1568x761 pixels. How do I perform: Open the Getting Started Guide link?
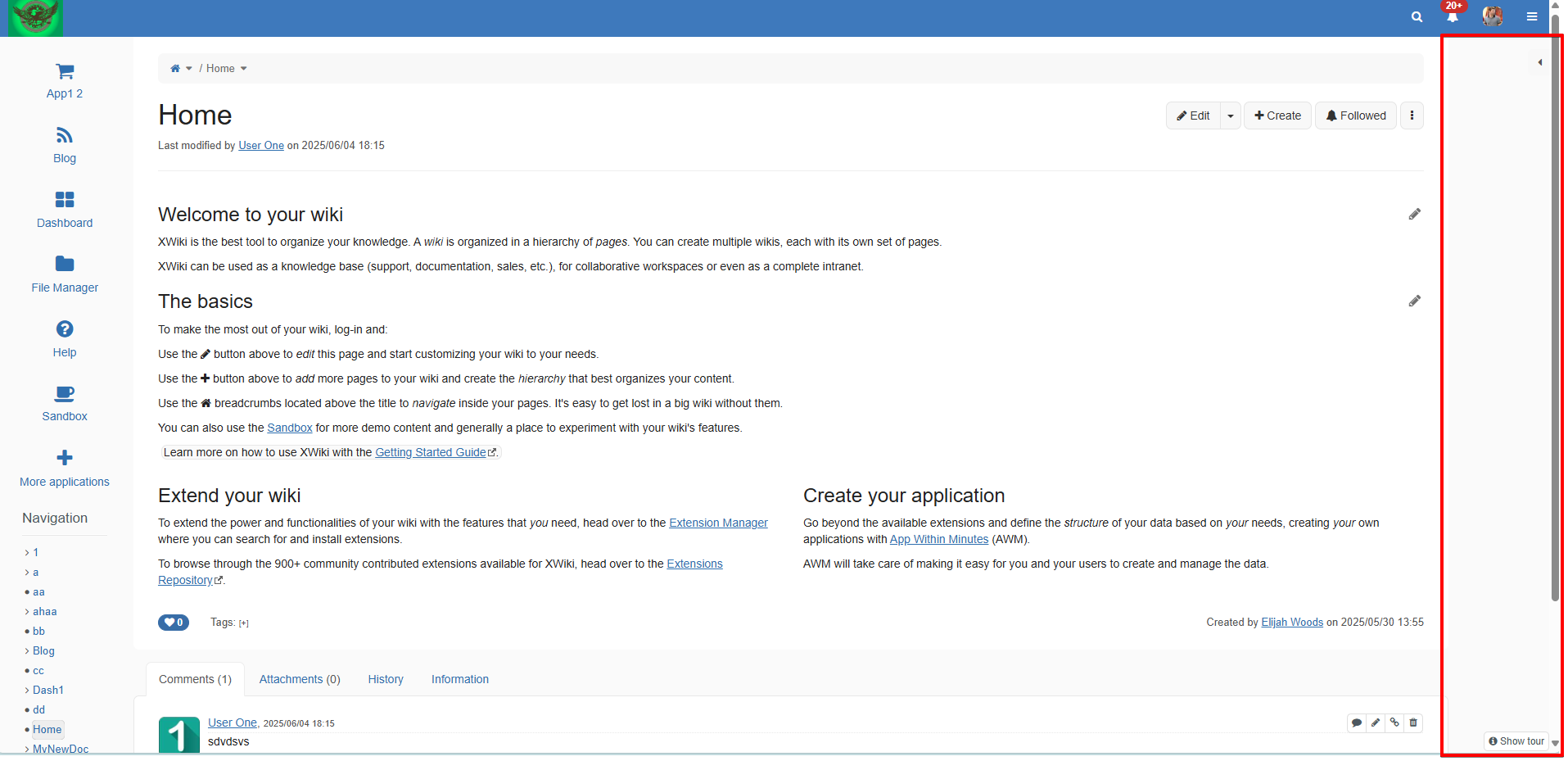[431, 452]
